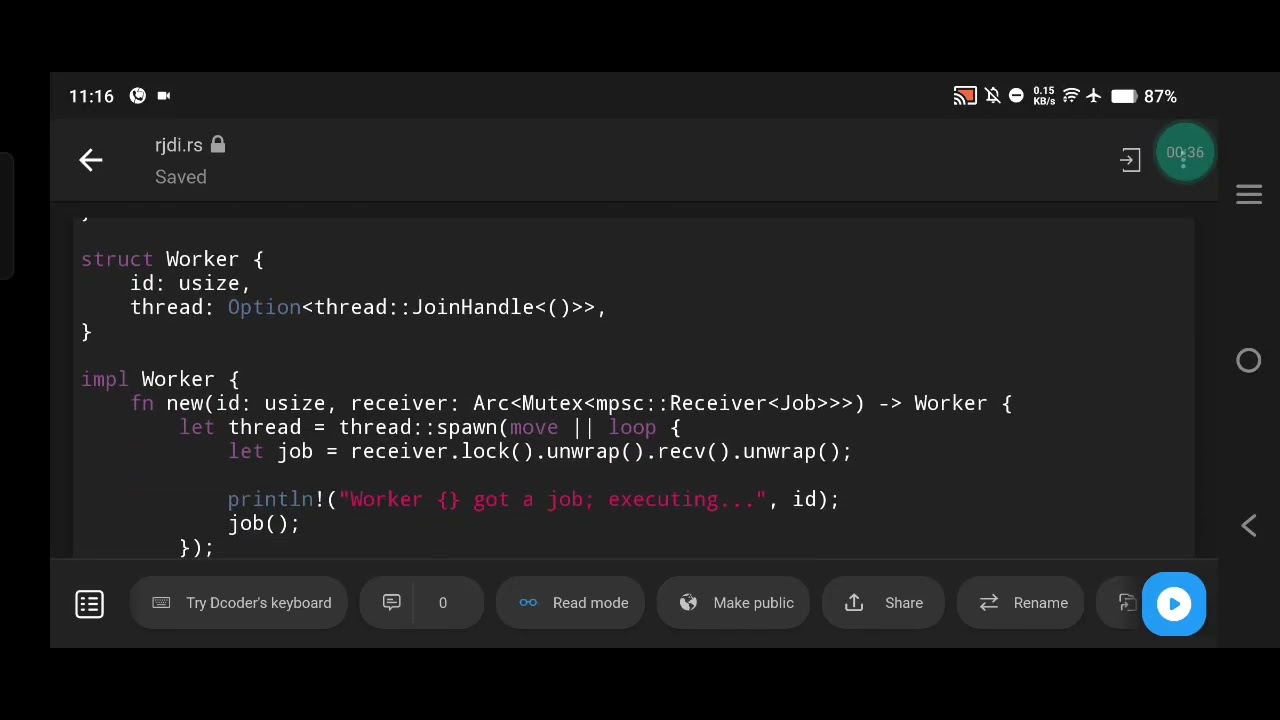Open the hamburger menu at right edge
The height and width of the screenshot is (720, 1280).
click(x=1249, y=195)
